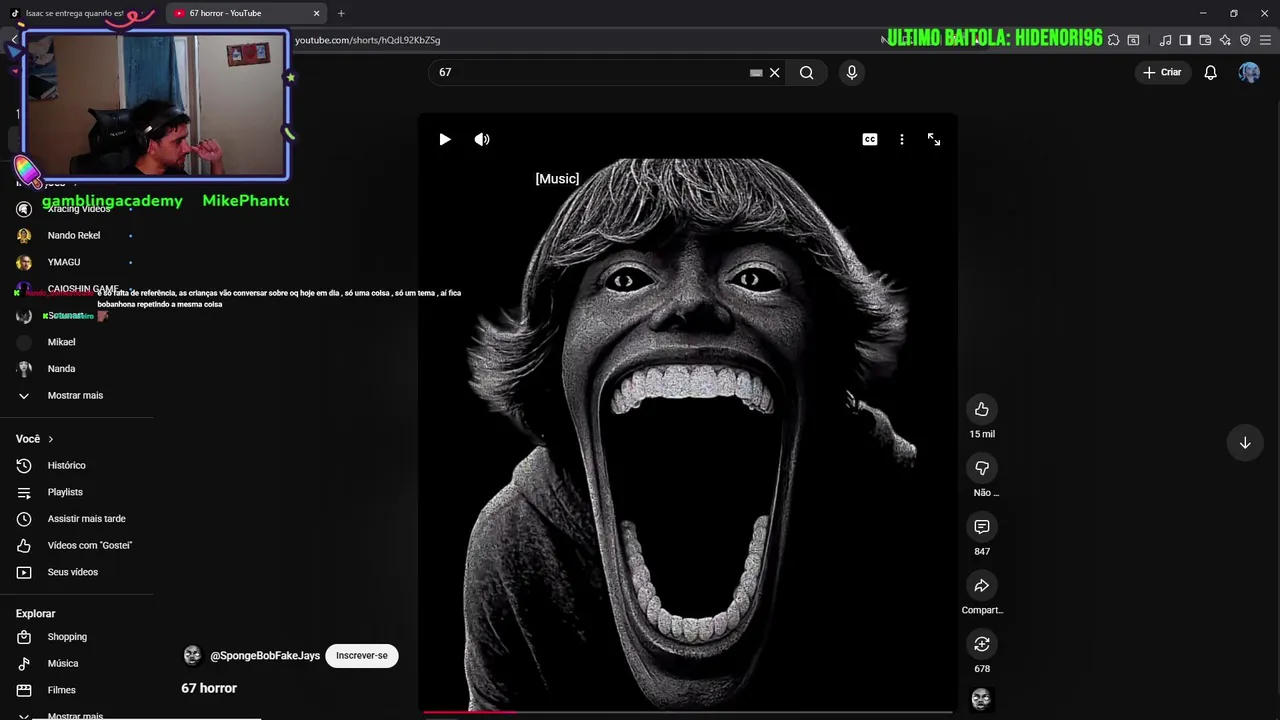Open the browser wallet icon
1280x720 pixels.
(x=1205, y=40)
